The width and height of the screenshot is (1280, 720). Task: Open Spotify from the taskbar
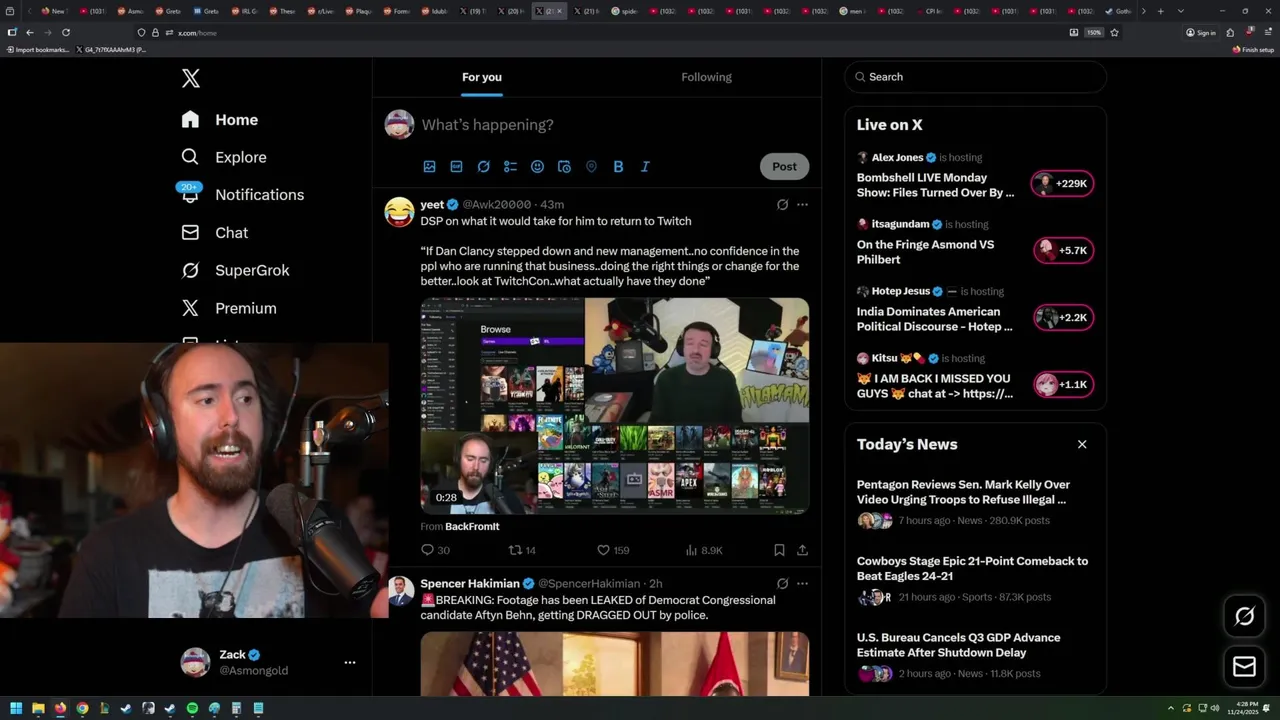(192, 708)
